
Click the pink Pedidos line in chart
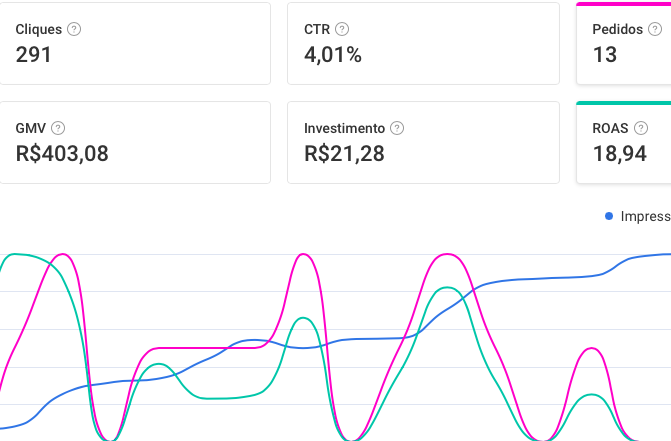pos(200,348)
